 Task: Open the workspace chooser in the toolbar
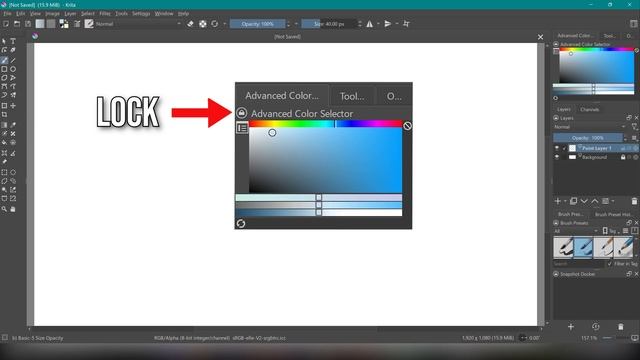634,24
